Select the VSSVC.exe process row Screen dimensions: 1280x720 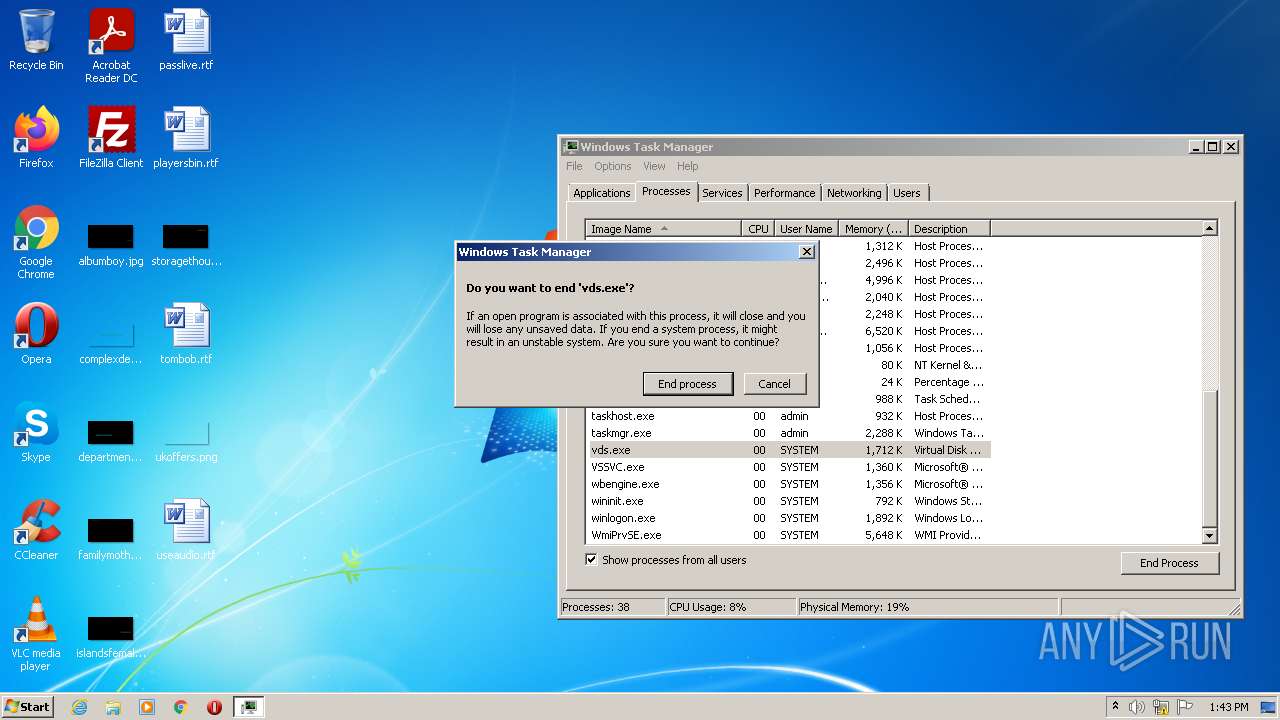[788, 467]
